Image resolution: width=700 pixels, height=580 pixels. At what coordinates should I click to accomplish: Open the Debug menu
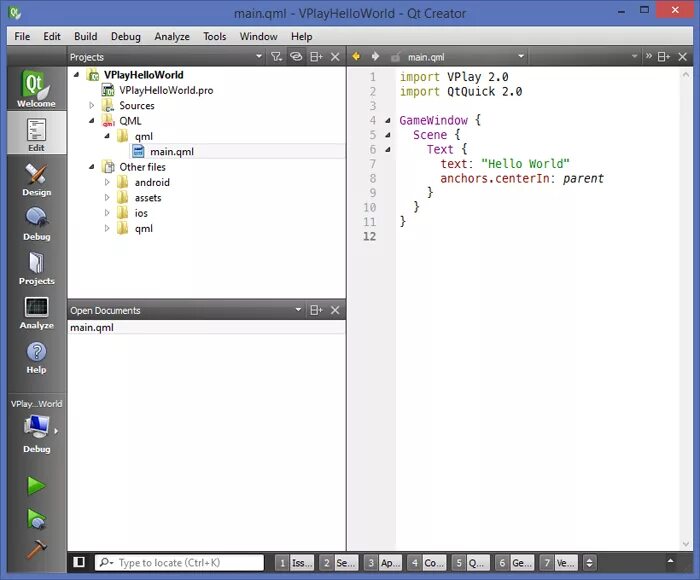click(125, 36)
